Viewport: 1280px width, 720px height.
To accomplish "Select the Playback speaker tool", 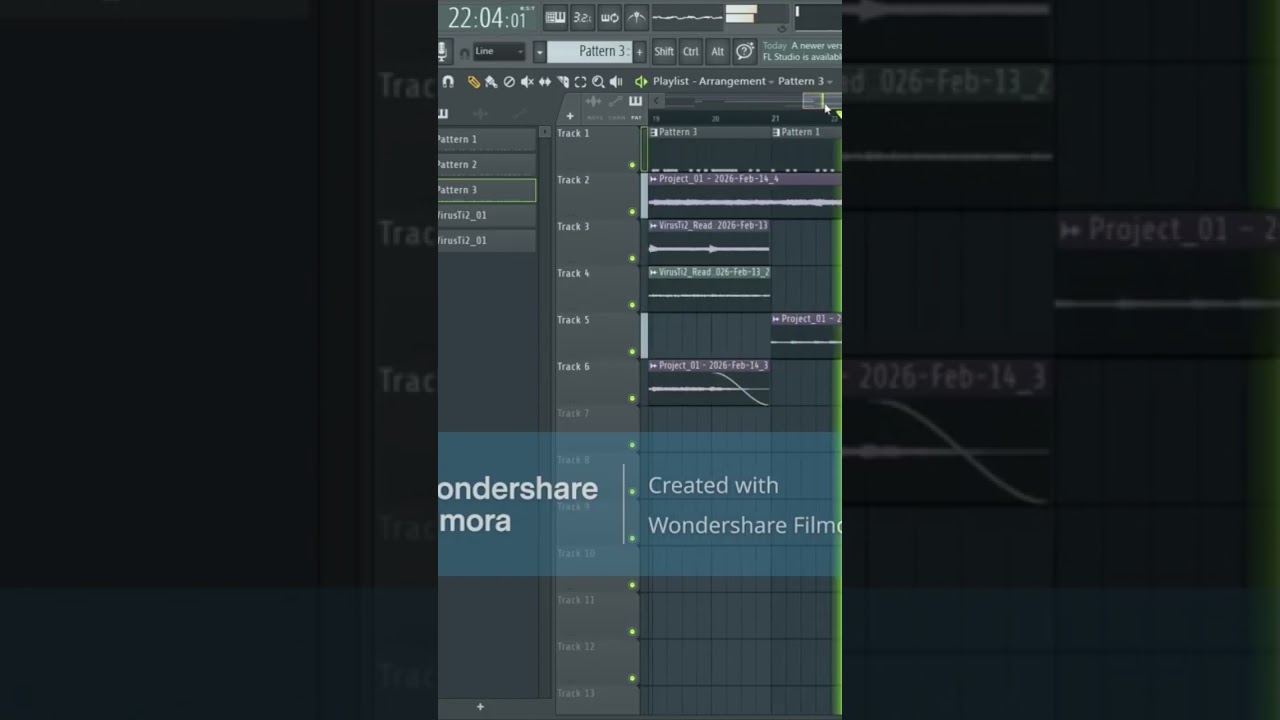I will [x=616, y=82].
